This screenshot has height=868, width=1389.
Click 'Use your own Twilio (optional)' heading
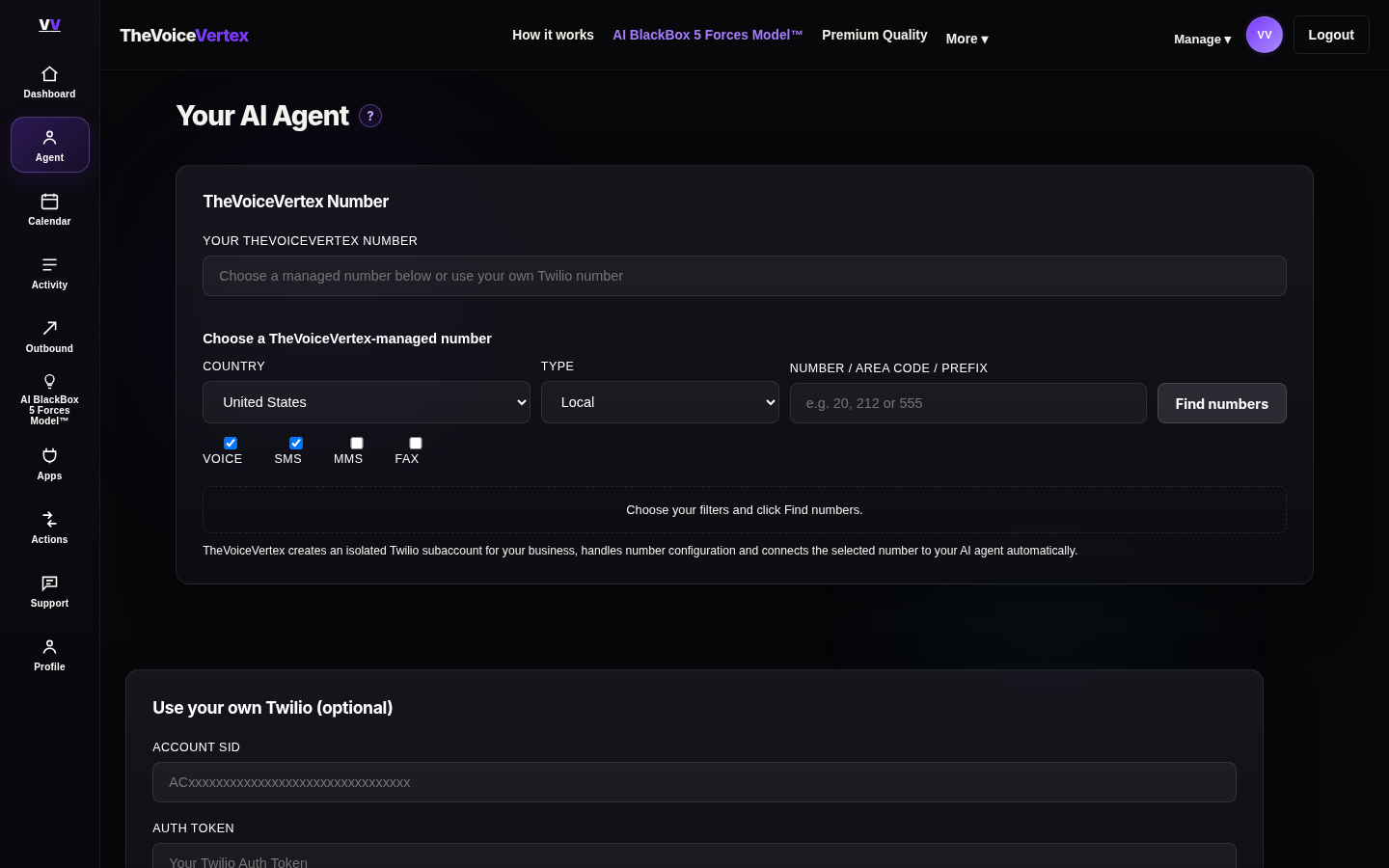(x=273, y=708)
